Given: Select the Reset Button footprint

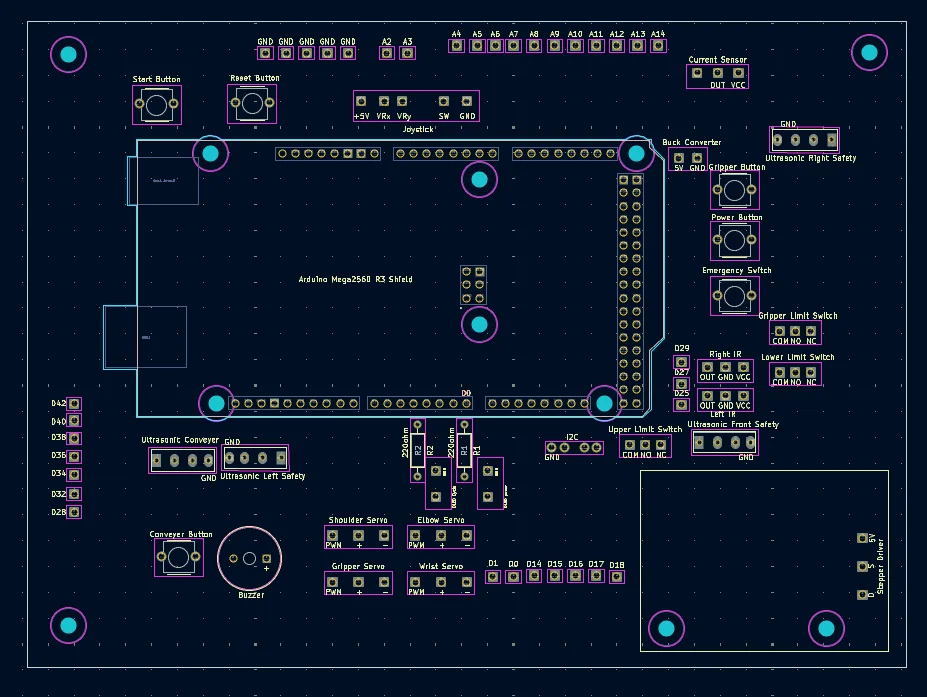Looking at the screenshot, I should tap(252, 103).
